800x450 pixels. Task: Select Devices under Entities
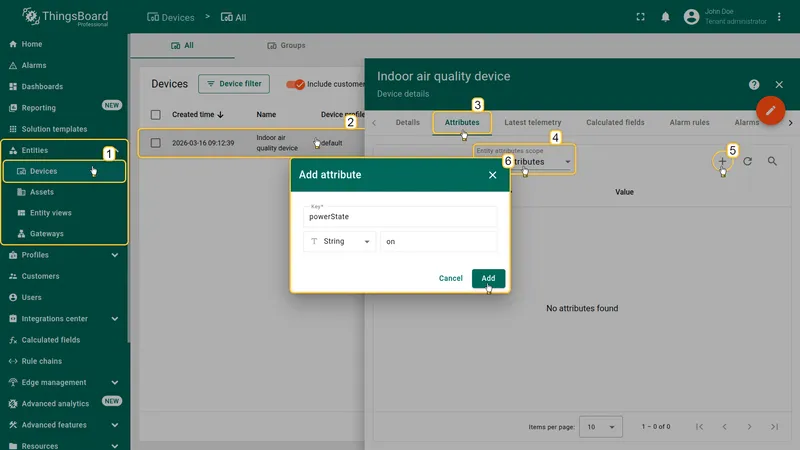(x=64, y=171)
